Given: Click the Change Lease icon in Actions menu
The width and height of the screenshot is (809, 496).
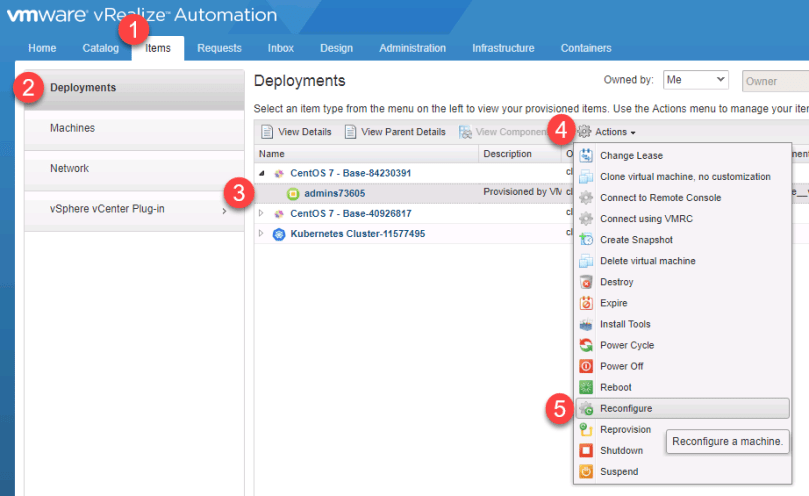Looking at the screenshot, I should (x=587, y=156).
